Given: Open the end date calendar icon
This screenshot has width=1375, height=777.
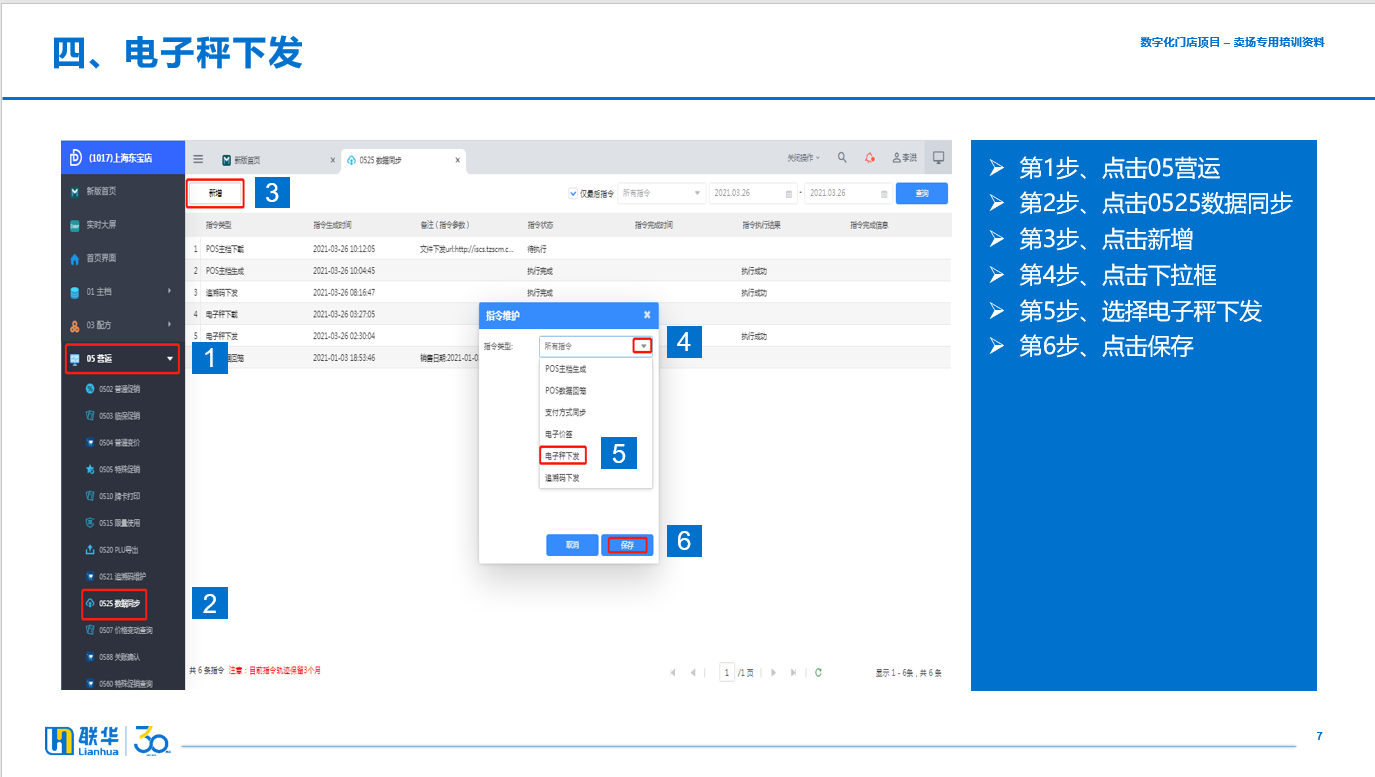Looking at the screenshot, I should tap(884, 194).
